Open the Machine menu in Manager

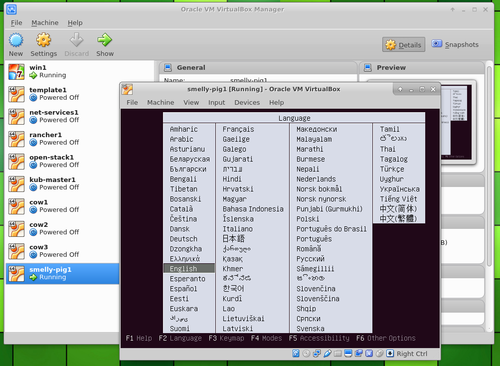coord(45,23)
